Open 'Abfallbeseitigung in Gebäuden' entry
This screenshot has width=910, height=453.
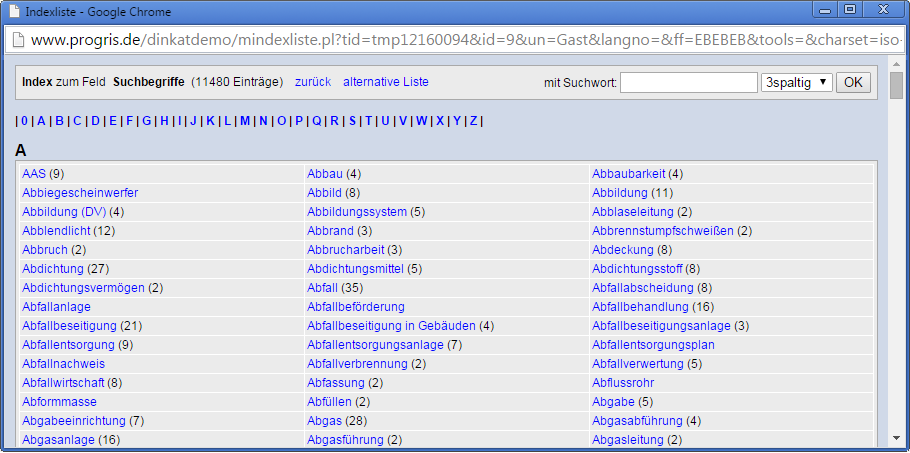391,326
